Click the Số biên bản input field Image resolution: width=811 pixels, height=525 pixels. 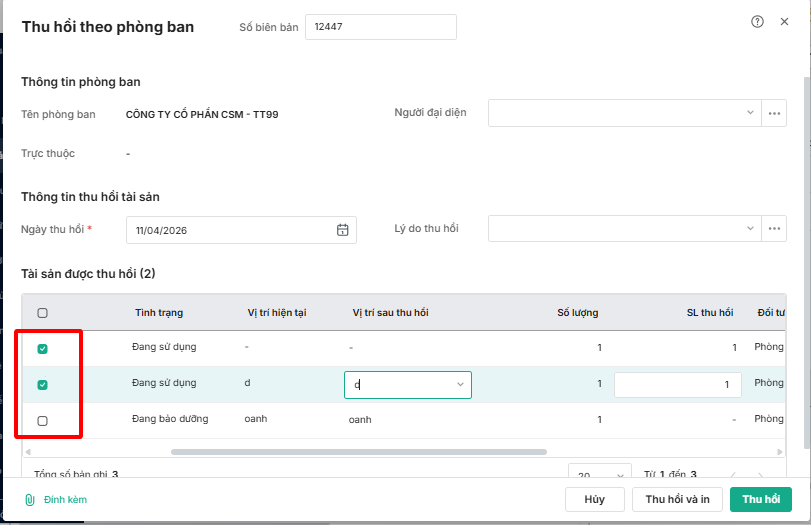coord(380,27)
